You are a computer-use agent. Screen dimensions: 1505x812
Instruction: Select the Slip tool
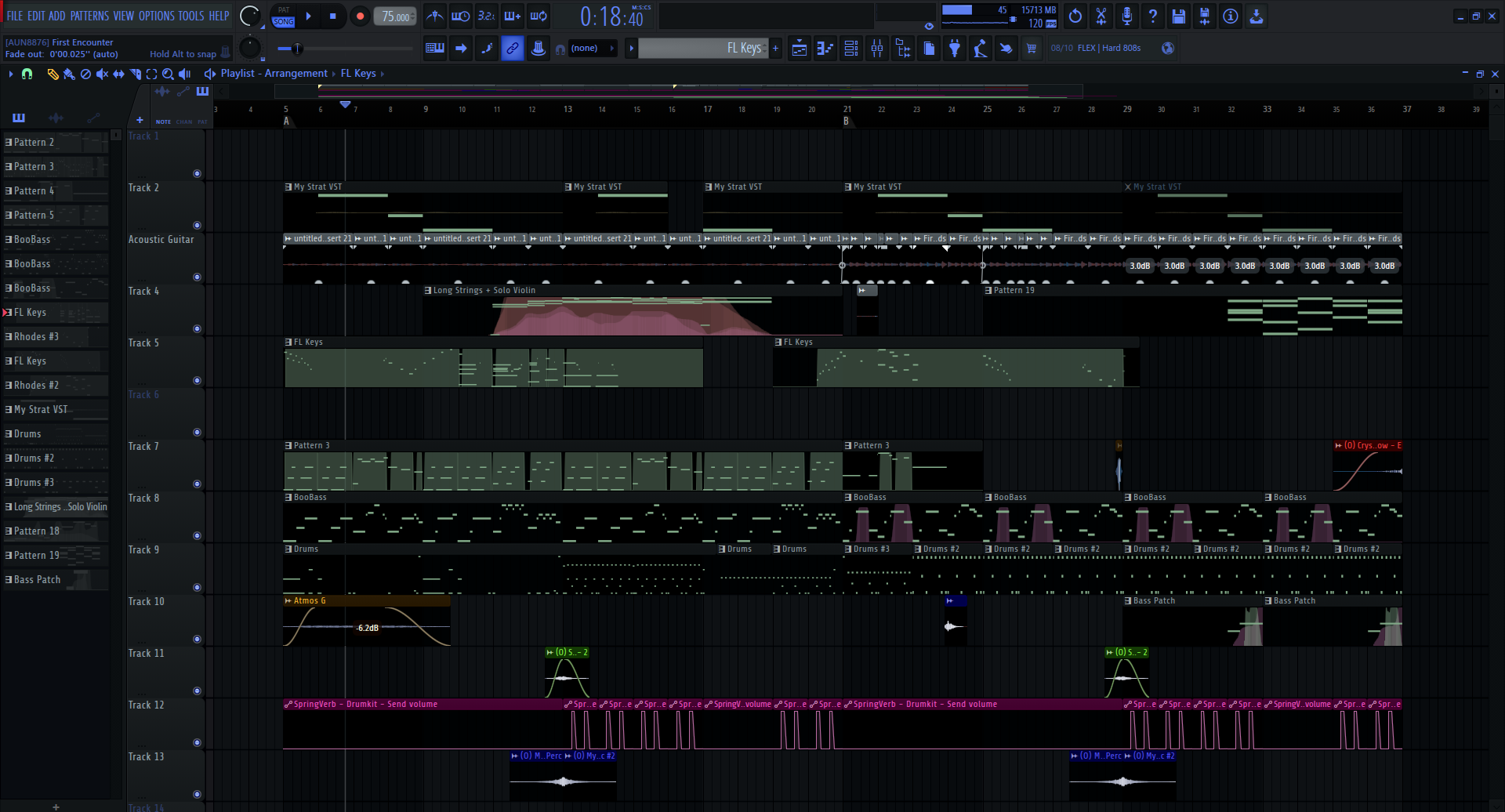pyautogui.click(x=118, y=74)
